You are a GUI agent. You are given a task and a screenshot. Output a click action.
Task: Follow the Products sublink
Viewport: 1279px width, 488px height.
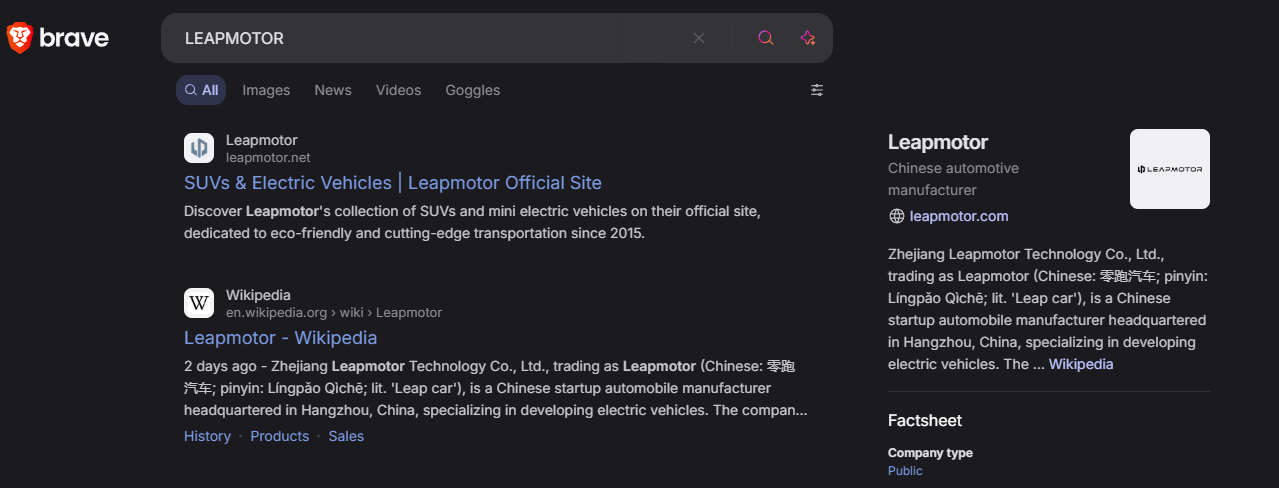[x=279, y=436]
